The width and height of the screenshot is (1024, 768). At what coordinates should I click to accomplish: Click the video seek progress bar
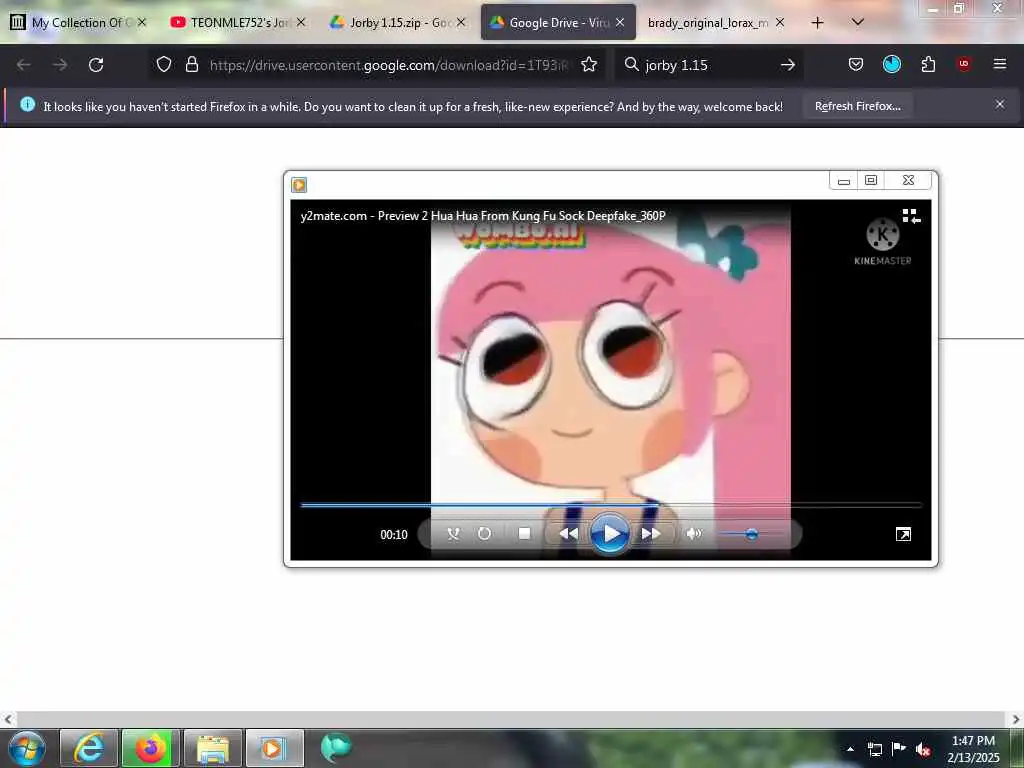(x=611, y=505)
